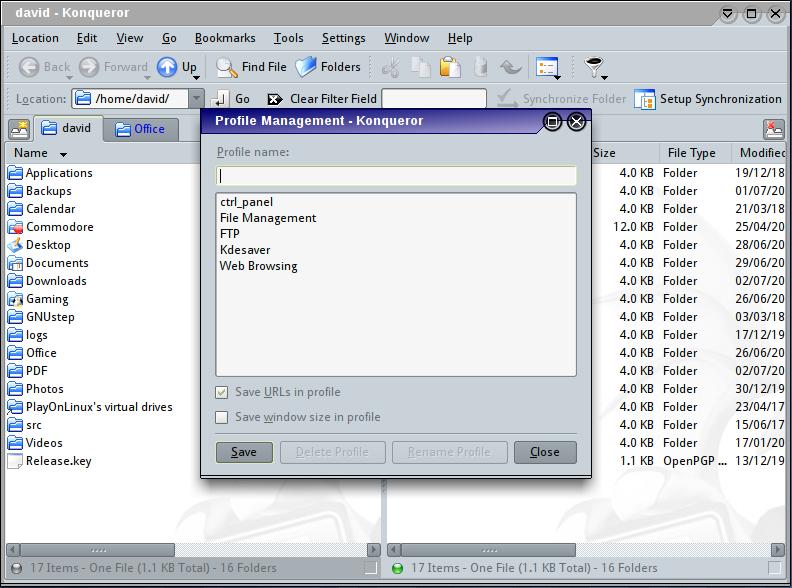
Task: Click Synchronize Folder checkmark icon
Action: (x=507, y=99)
